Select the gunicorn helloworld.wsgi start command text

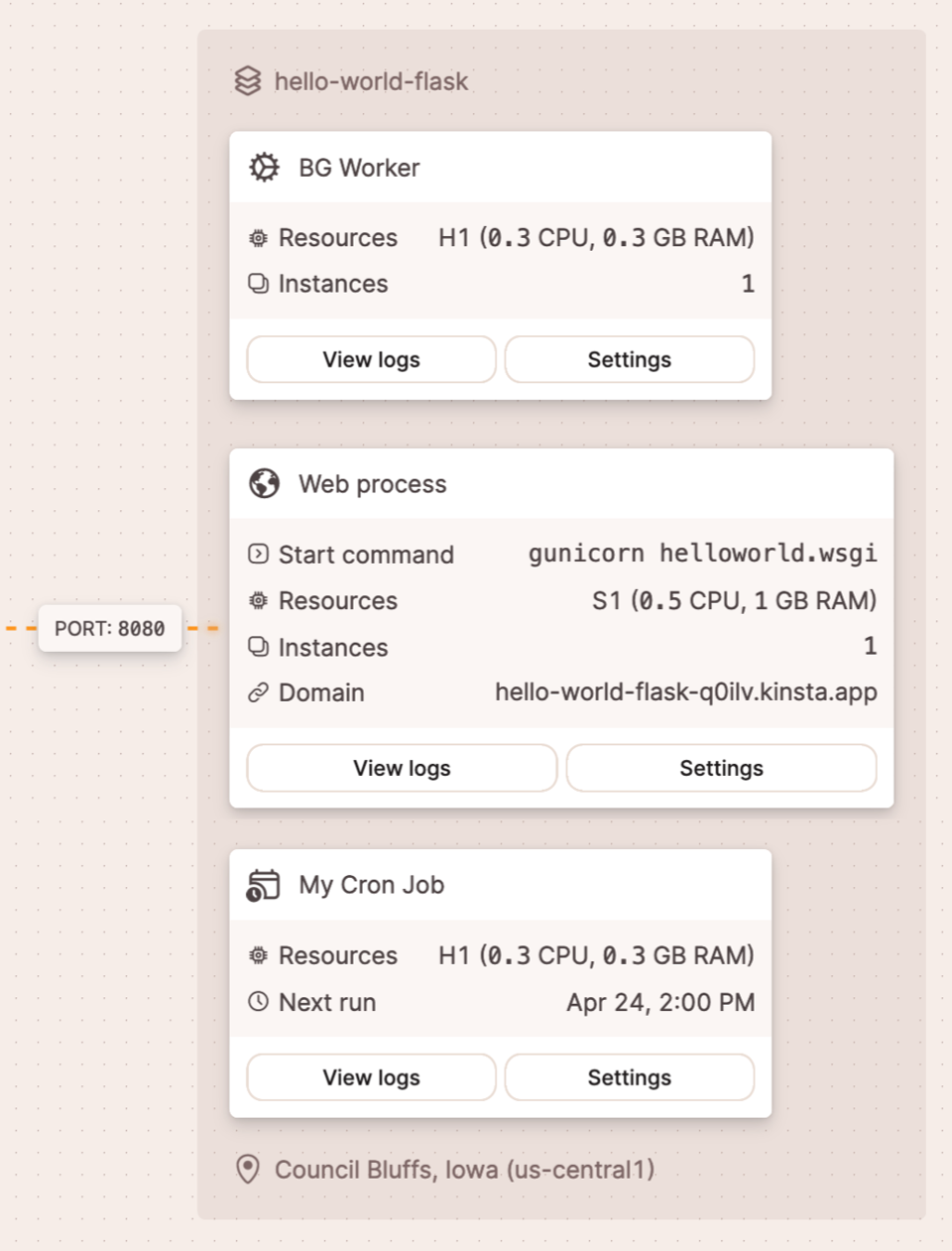[702, 554]
